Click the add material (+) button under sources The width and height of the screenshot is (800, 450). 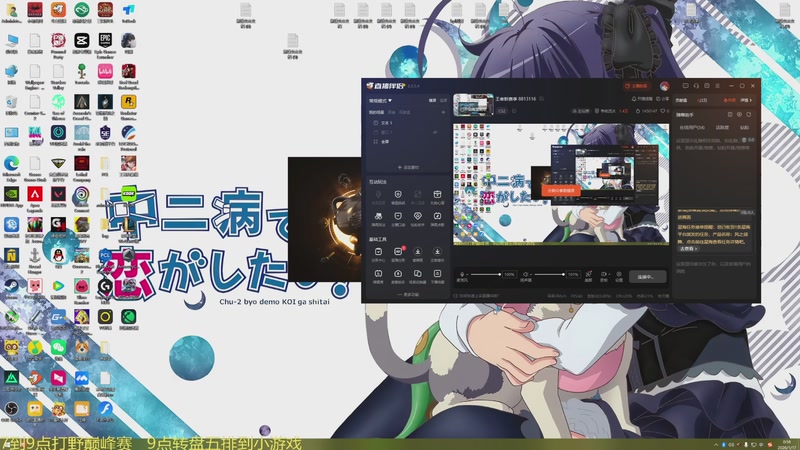point(408,167)
